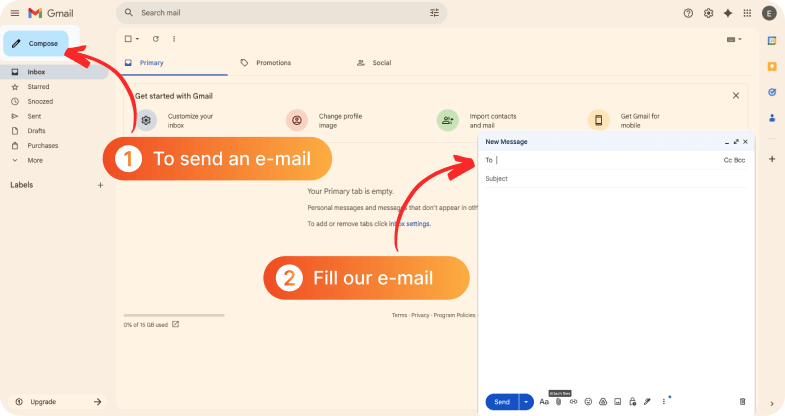Screen dimensions: 785x416
Task: Click Upgrade storage button
Action: coord(58,401)
